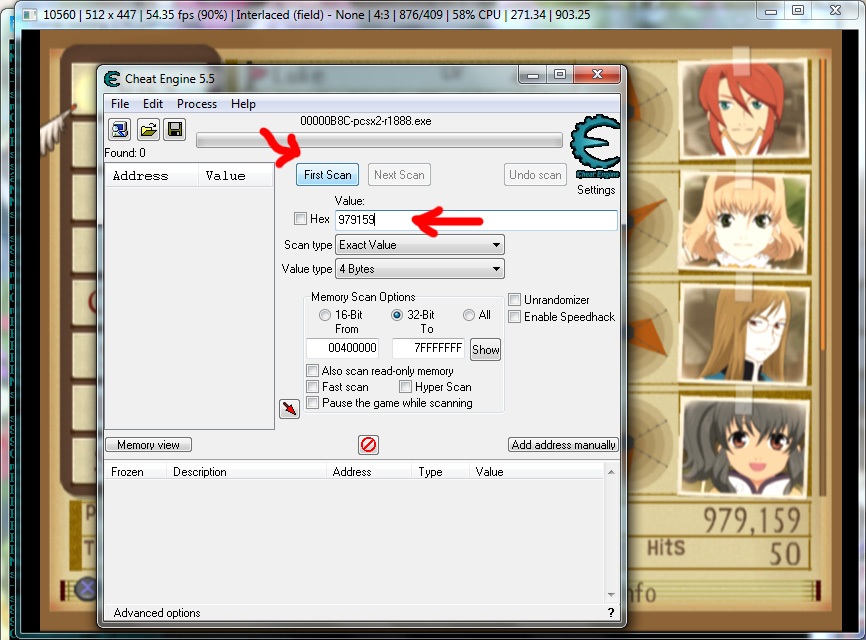Click the Next Scan button
Image resolution: width=866 pixels, height=640 pixels.
tap(399, 175)
